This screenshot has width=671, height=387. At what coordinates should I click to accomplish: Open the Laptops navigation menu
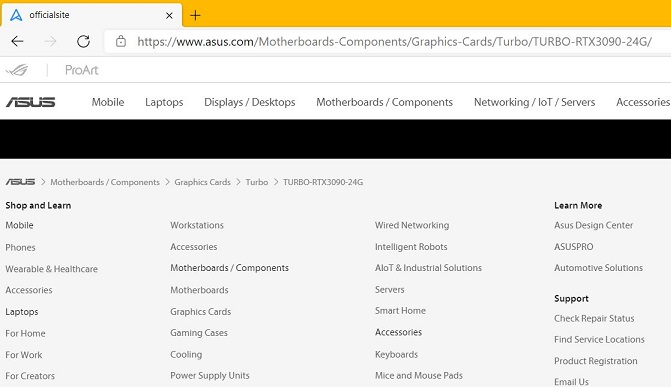point(164,102)
